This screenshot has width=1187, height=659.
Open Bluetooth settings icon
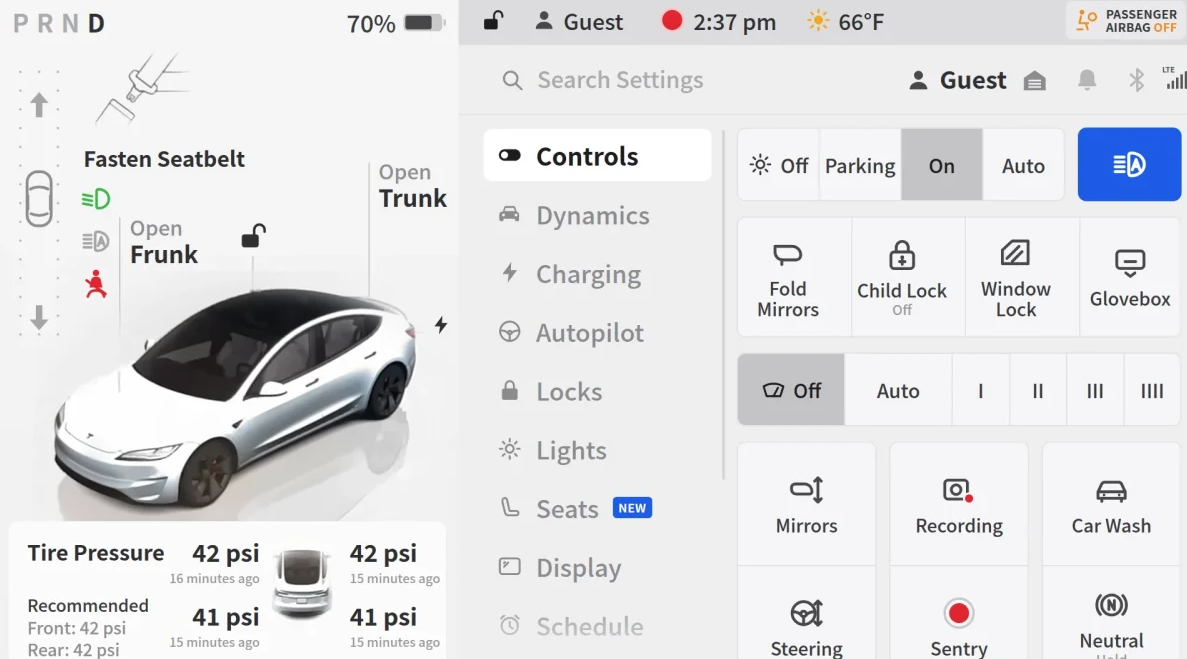point(1136,80)
